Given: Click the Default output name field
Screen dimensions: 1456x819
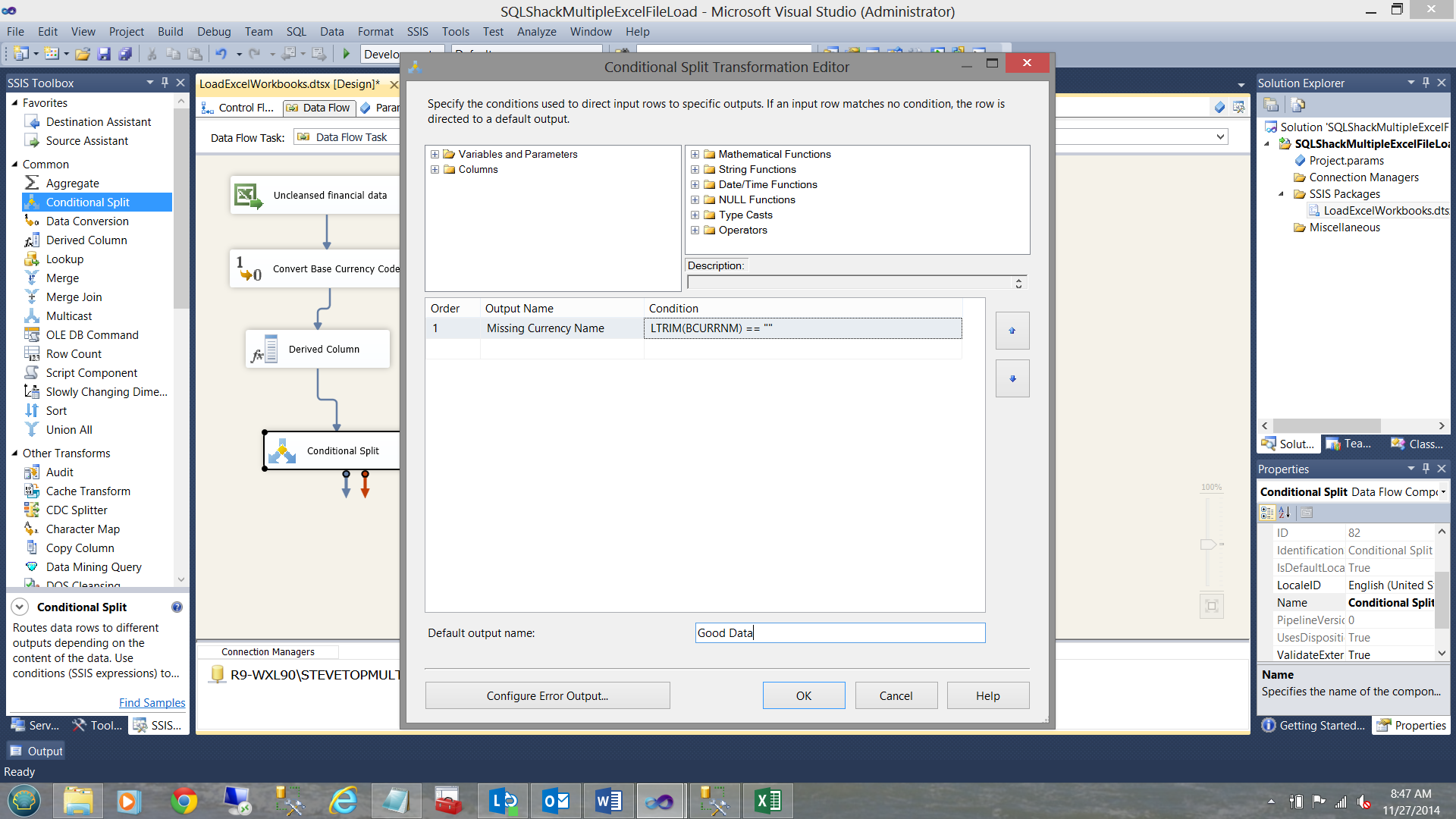Looking at the screenshot, I should coord(839,632).
